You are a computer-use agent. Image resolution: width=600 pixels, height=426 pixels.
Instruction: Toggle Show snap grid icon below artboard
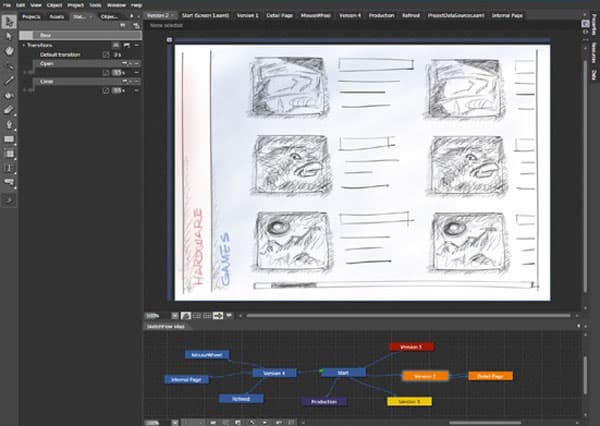pos(197,316)
